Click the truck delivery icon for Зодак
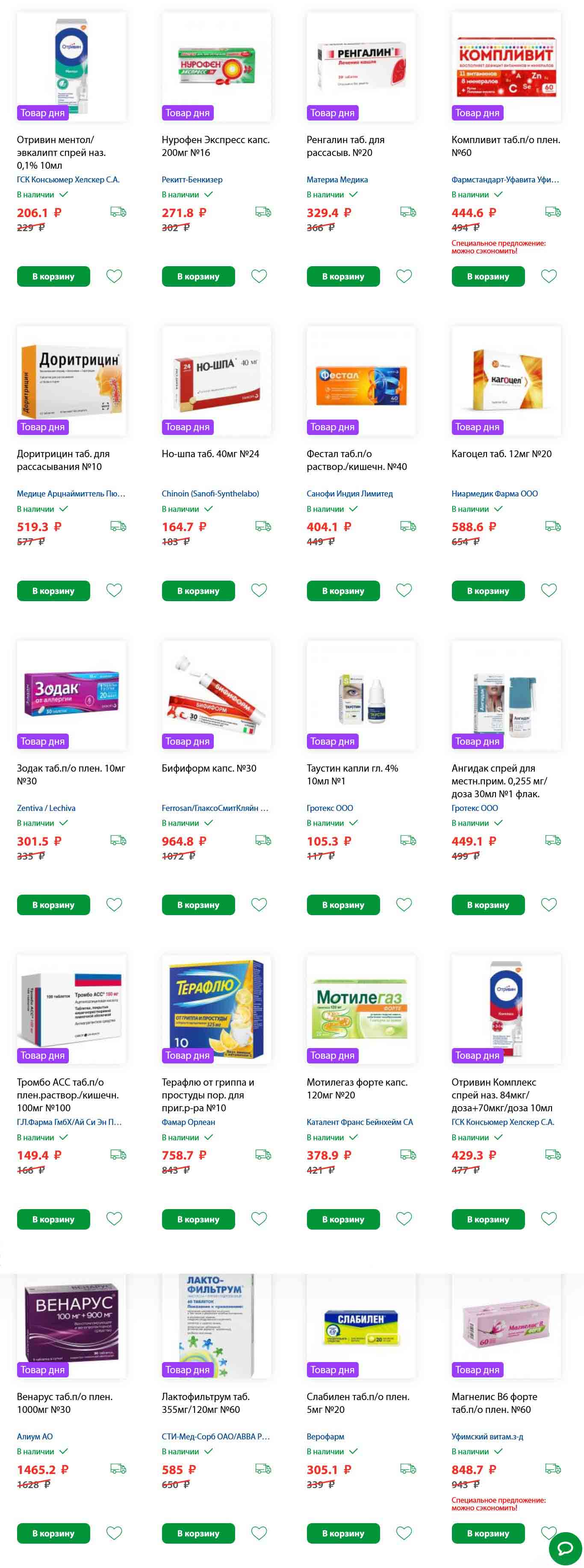This screenshot has height=1568, width=584. tap(118, 840)
